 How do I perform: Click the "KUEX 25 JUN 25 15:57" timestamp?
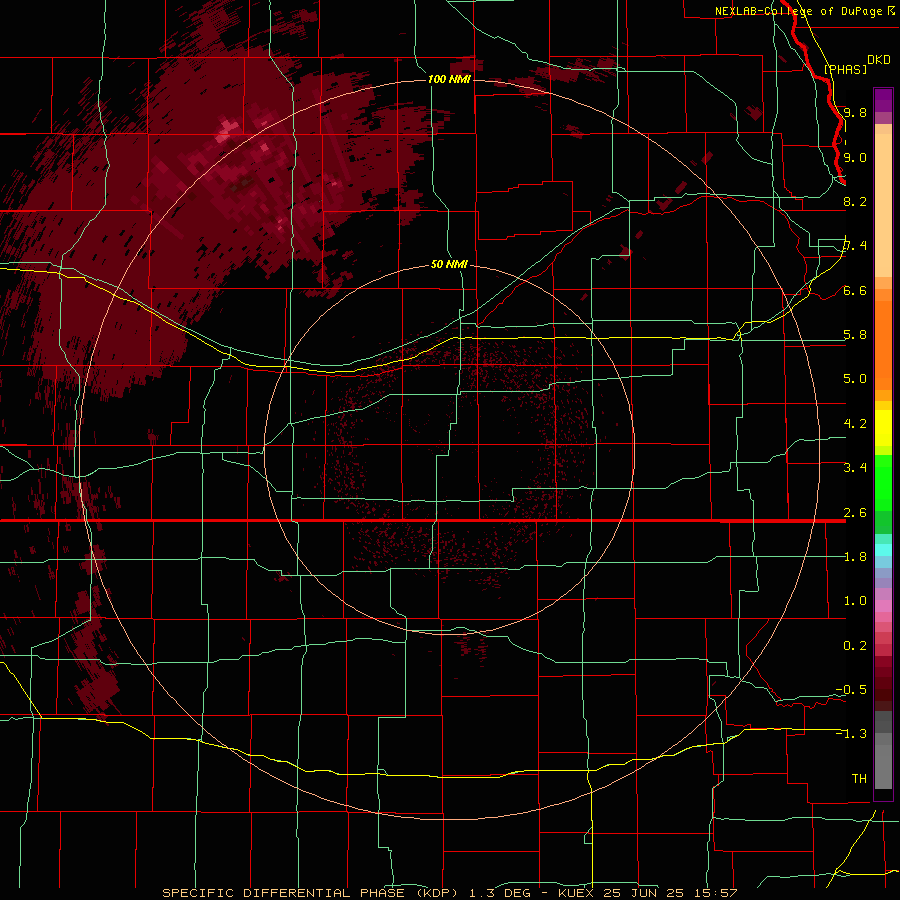[647, 893]
